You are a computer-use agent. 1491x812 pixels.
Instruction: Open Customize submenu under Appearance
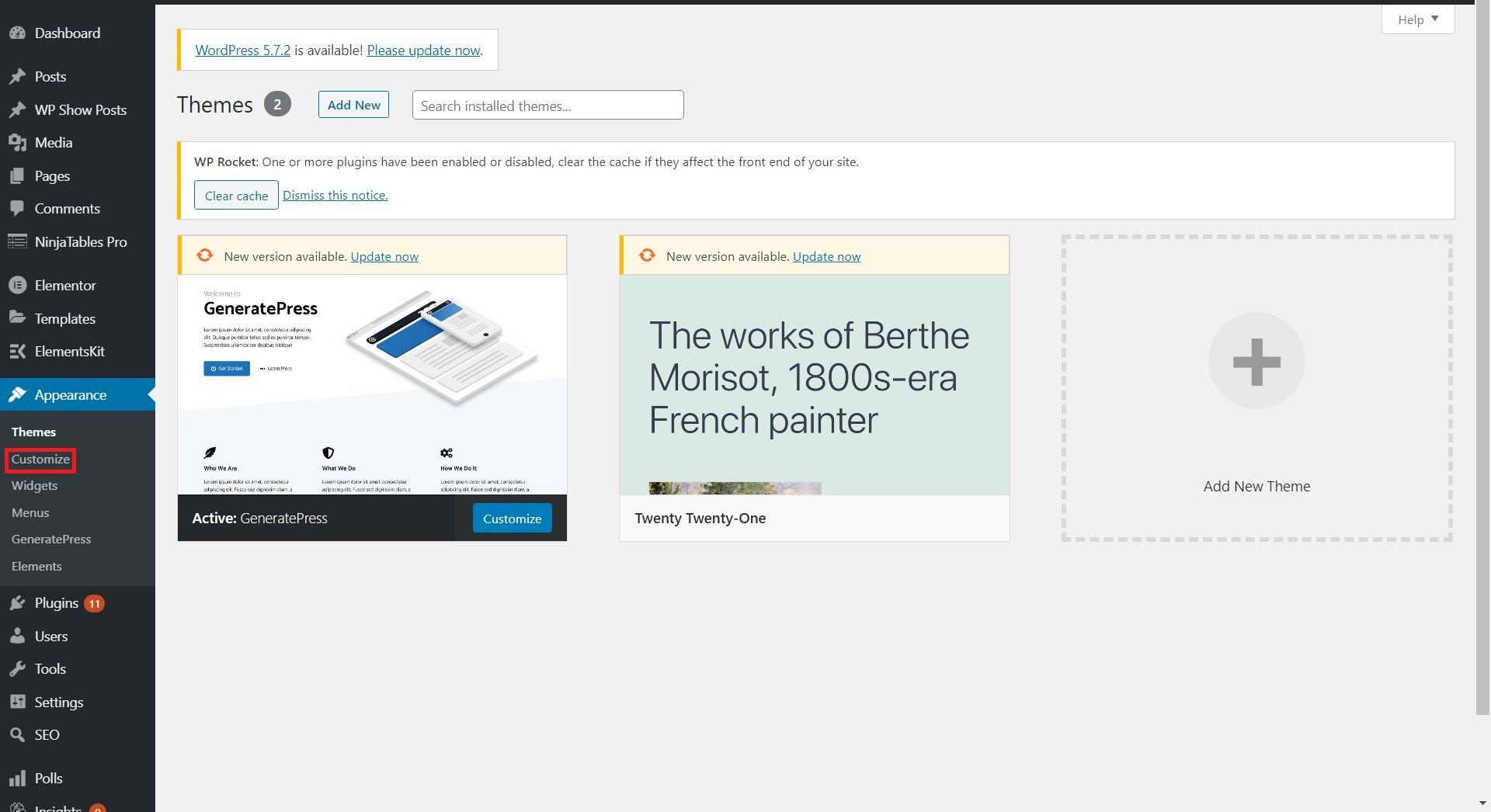point(40,460)
